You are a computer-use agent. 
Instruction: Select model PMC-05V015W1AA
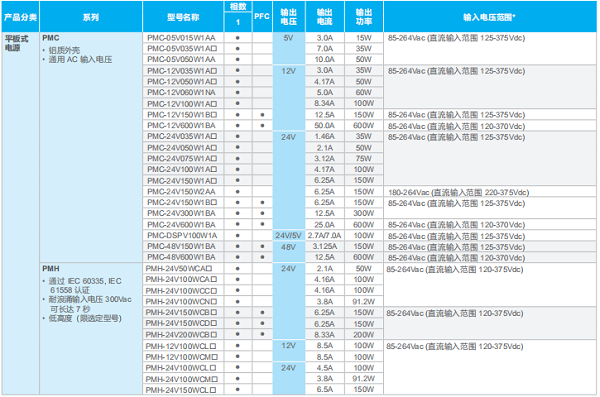click(x=181, y=38)
